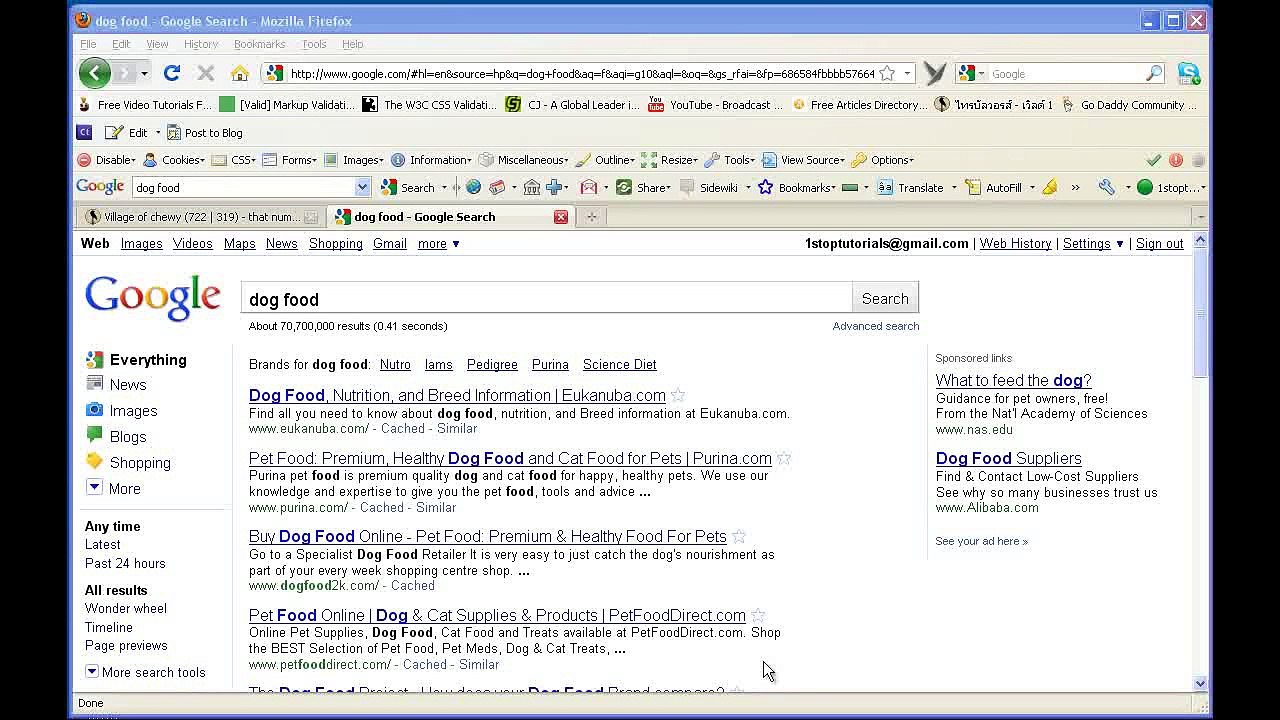Click the Google Search button

point(885,298)
